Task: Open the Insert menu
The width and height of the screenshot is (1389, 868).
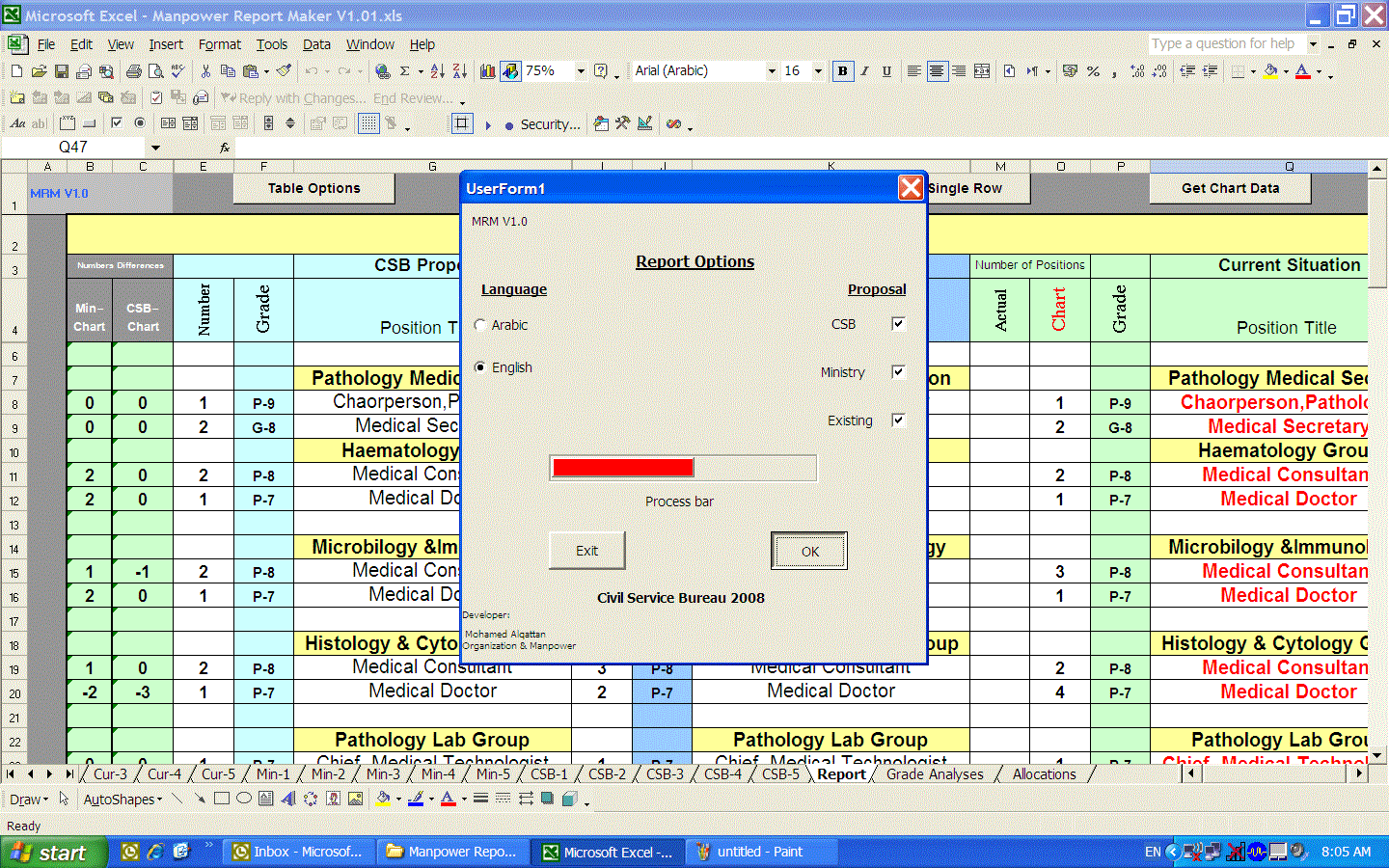Action: coord(166,44)
